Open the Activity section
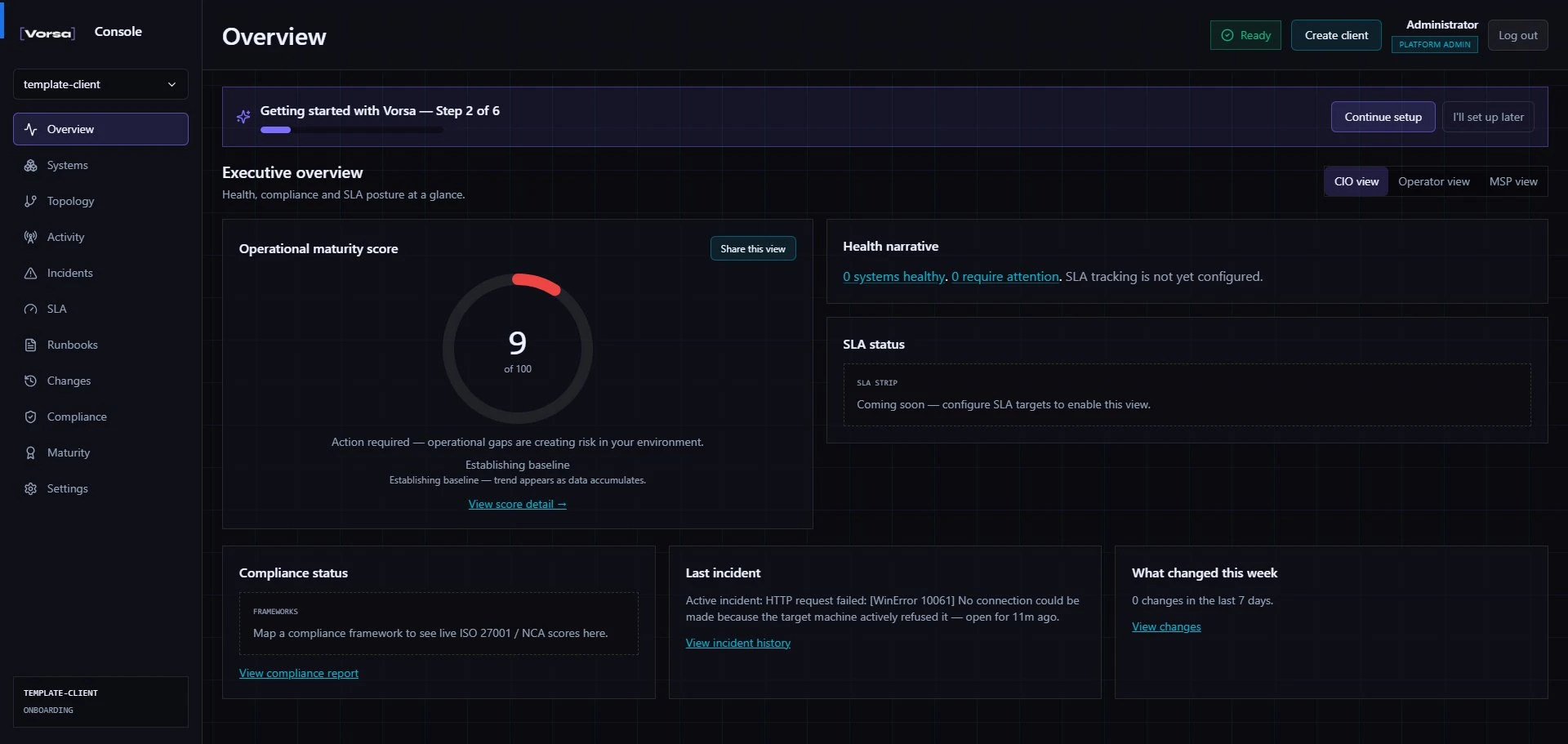Screen dimensions: 1568x744 click(x=100, y=237)
